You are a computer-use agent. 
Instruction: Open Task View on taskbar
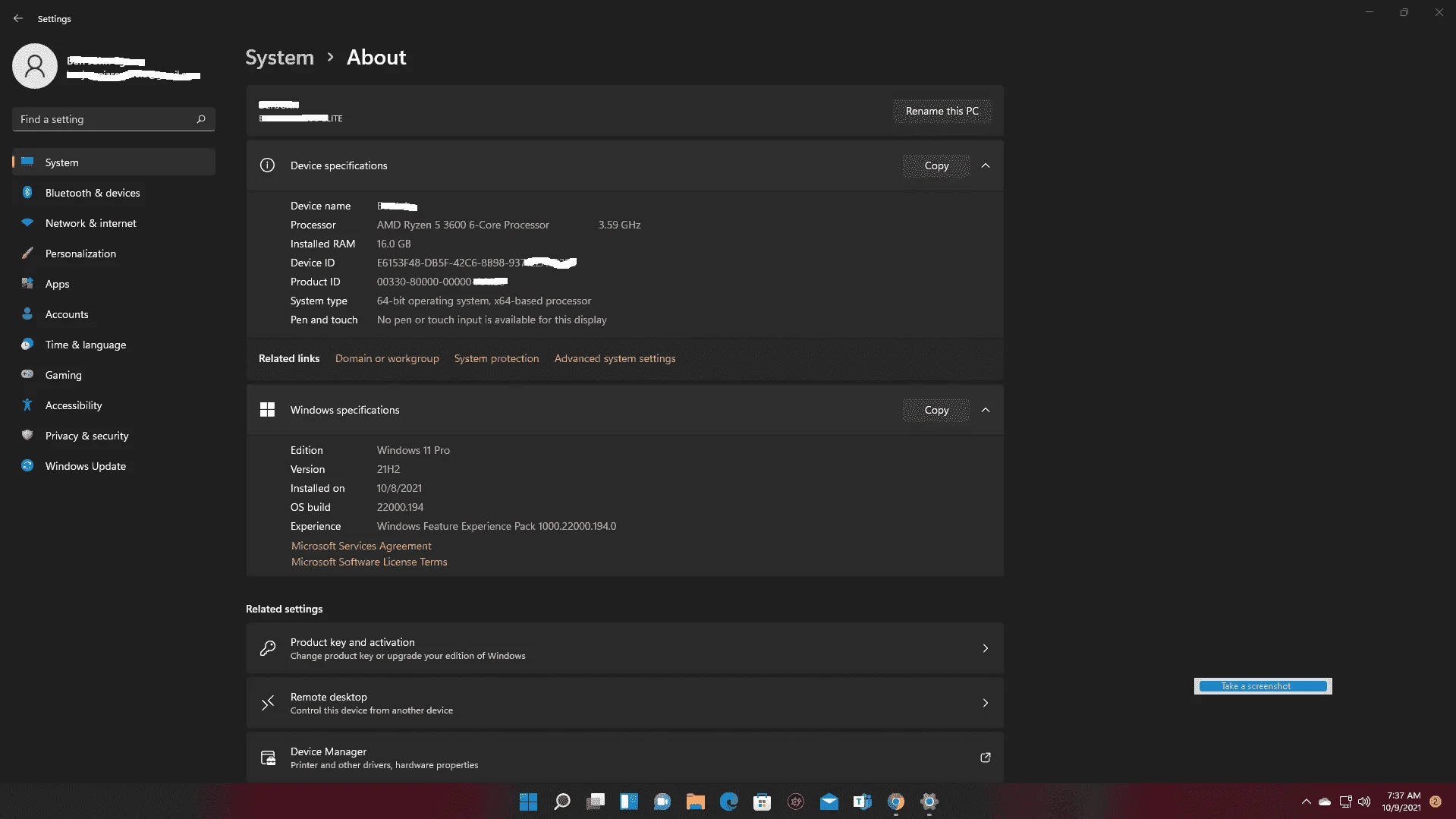pyautogui.click(x=596, y=802)
